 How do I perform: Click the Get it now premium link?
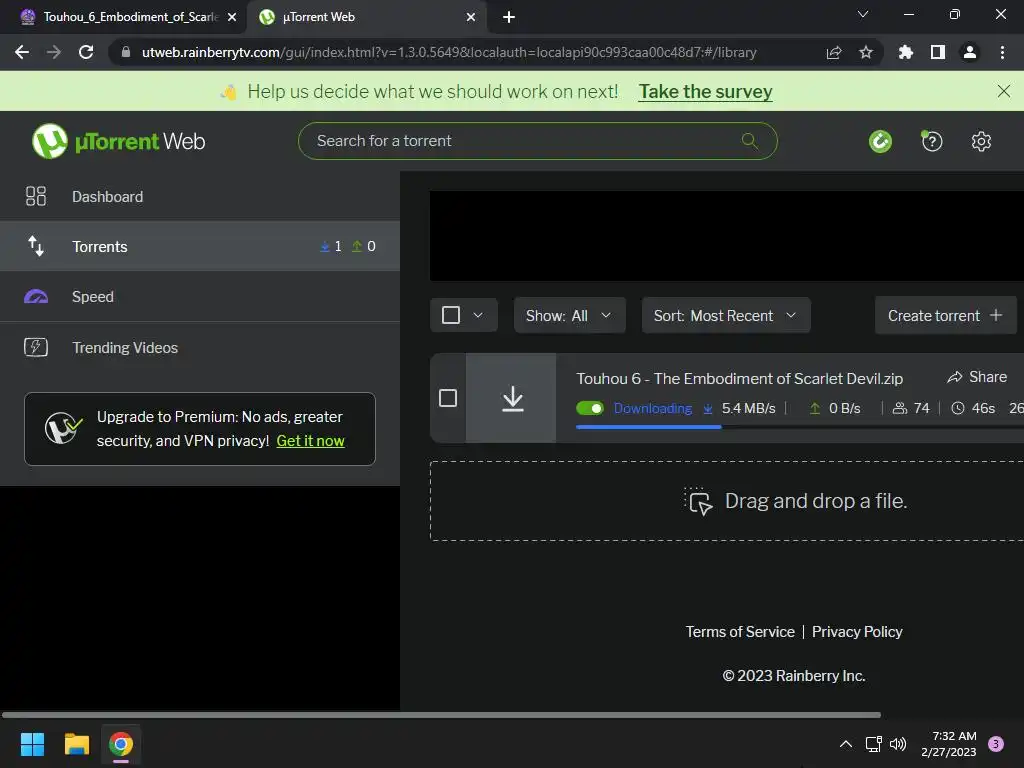point(310,441)
